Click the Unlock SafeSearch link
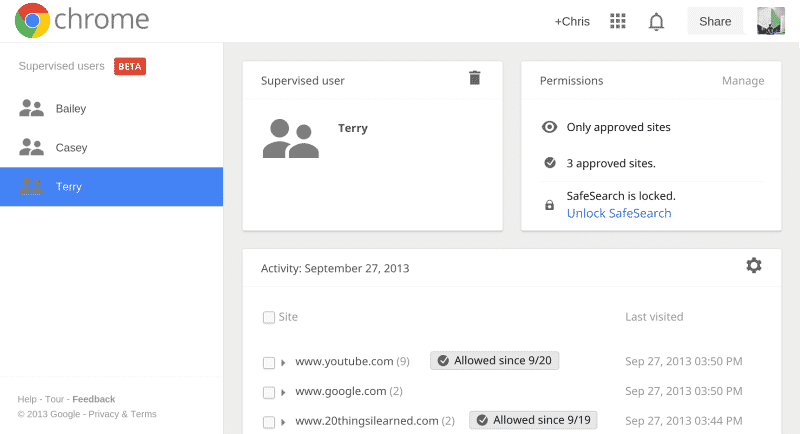 pos(619,213)
